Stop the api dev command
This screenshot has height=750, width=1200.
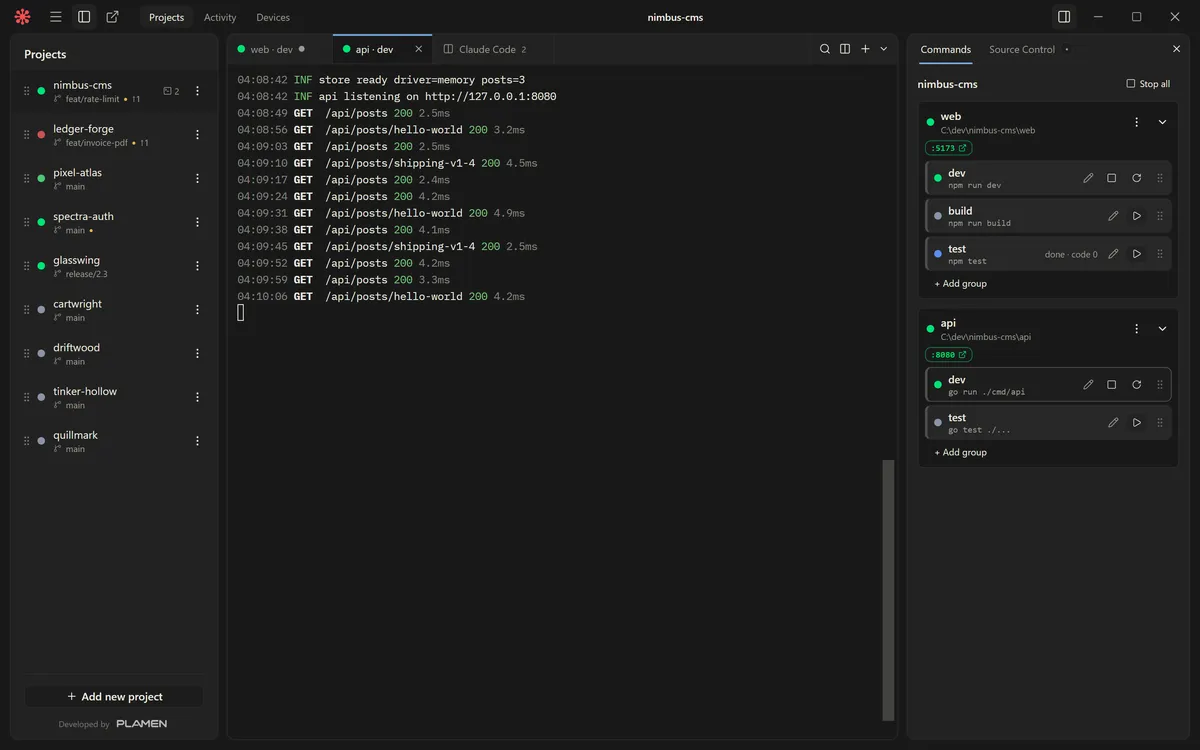click(1112, 385)
